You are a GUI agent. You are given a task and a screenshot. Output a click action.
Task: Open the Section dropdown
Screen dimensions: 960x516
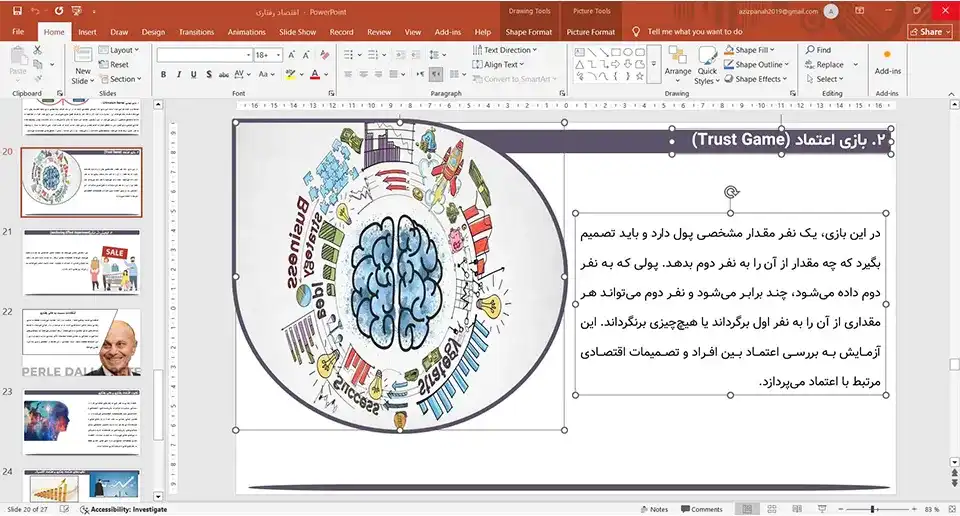pyautogui.click(x=120, y=79)
